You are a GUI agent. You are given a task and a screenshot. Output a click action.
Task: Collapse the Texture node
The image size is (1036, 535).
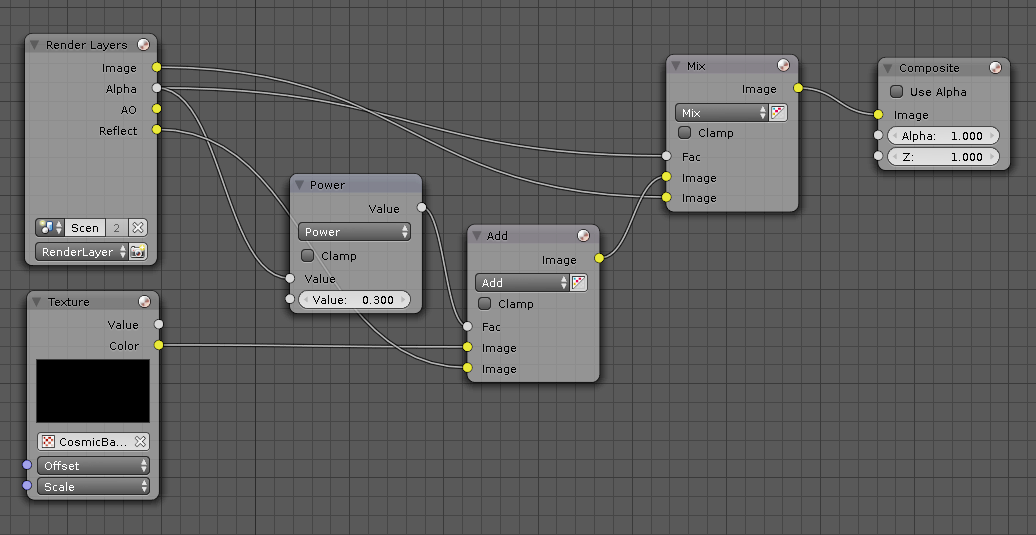click(x=36, y=302)
